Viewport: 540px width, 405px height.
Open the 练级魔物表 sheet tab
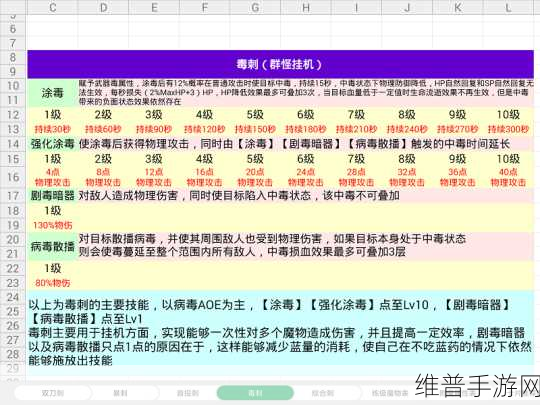tap(390, 393)
